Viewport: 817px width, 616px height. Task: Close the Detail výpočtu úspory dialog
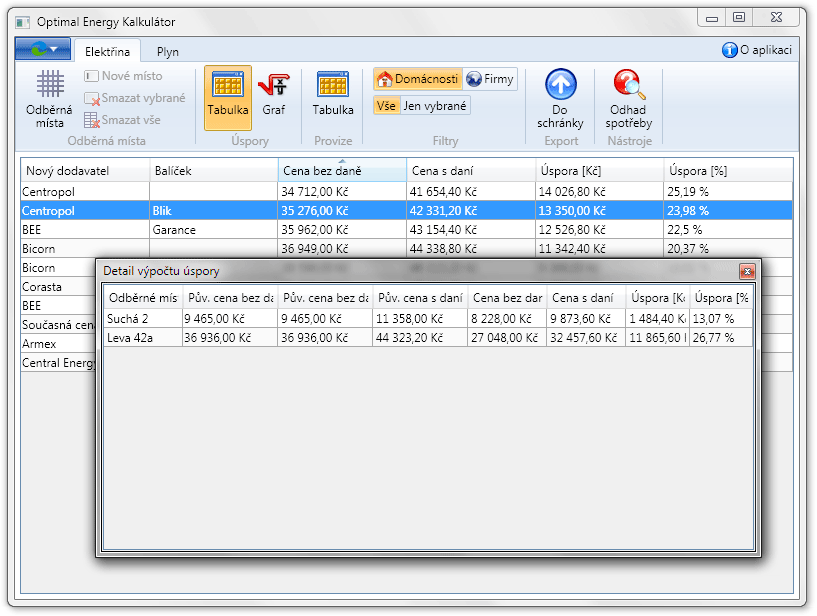coord(746,271)
